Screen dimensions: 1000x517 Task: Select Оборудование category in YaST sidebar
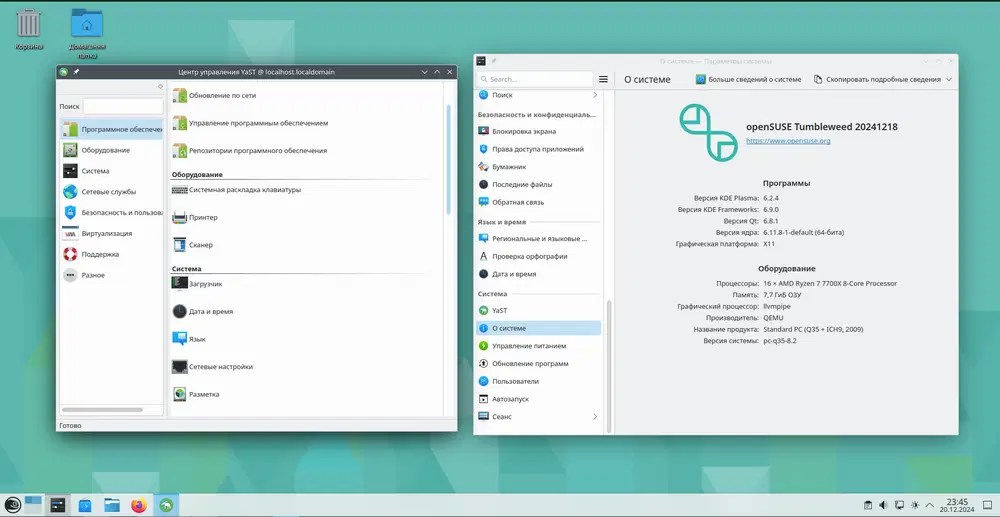pos(112,150)
